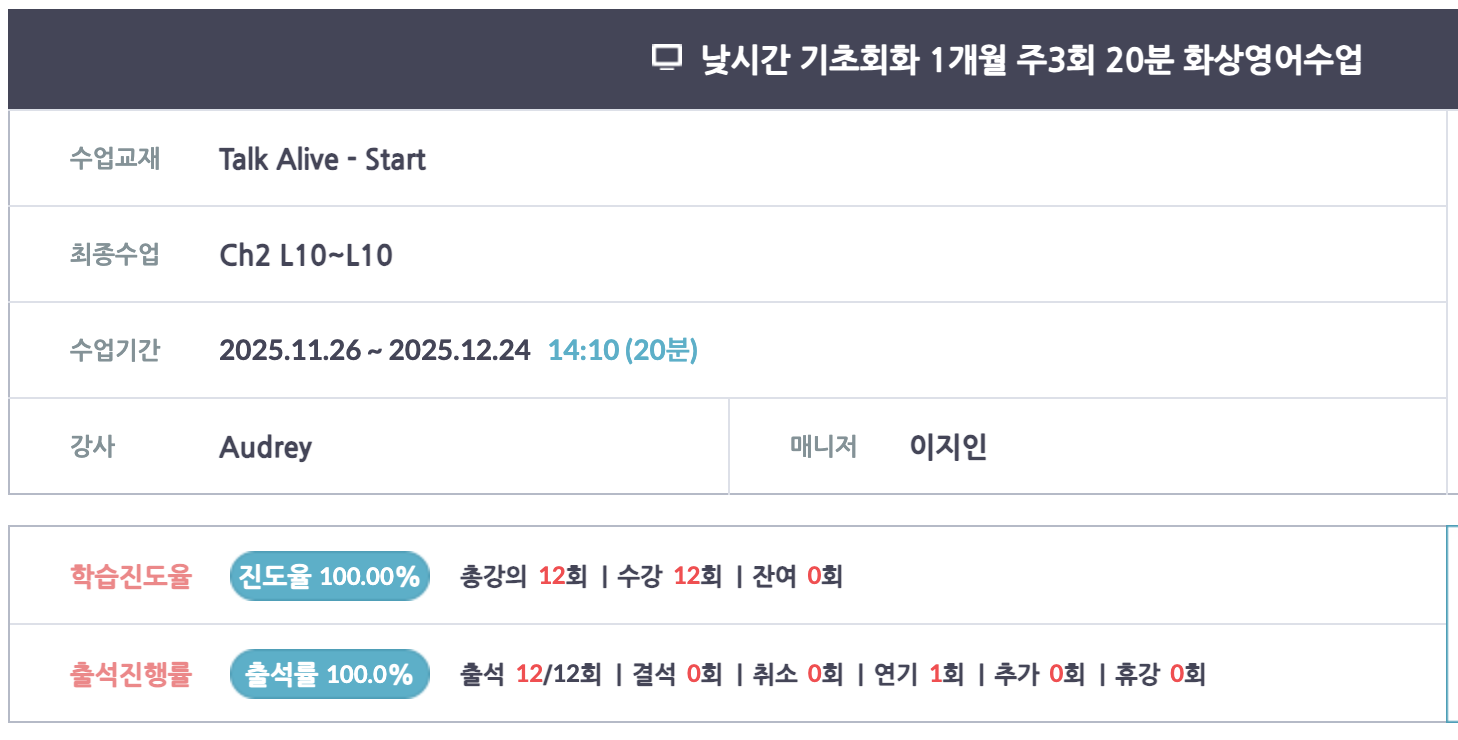Click the class time 14:10 (20분)
Image resolution: width=1458 pixels, height=740 pixels.
622,351
